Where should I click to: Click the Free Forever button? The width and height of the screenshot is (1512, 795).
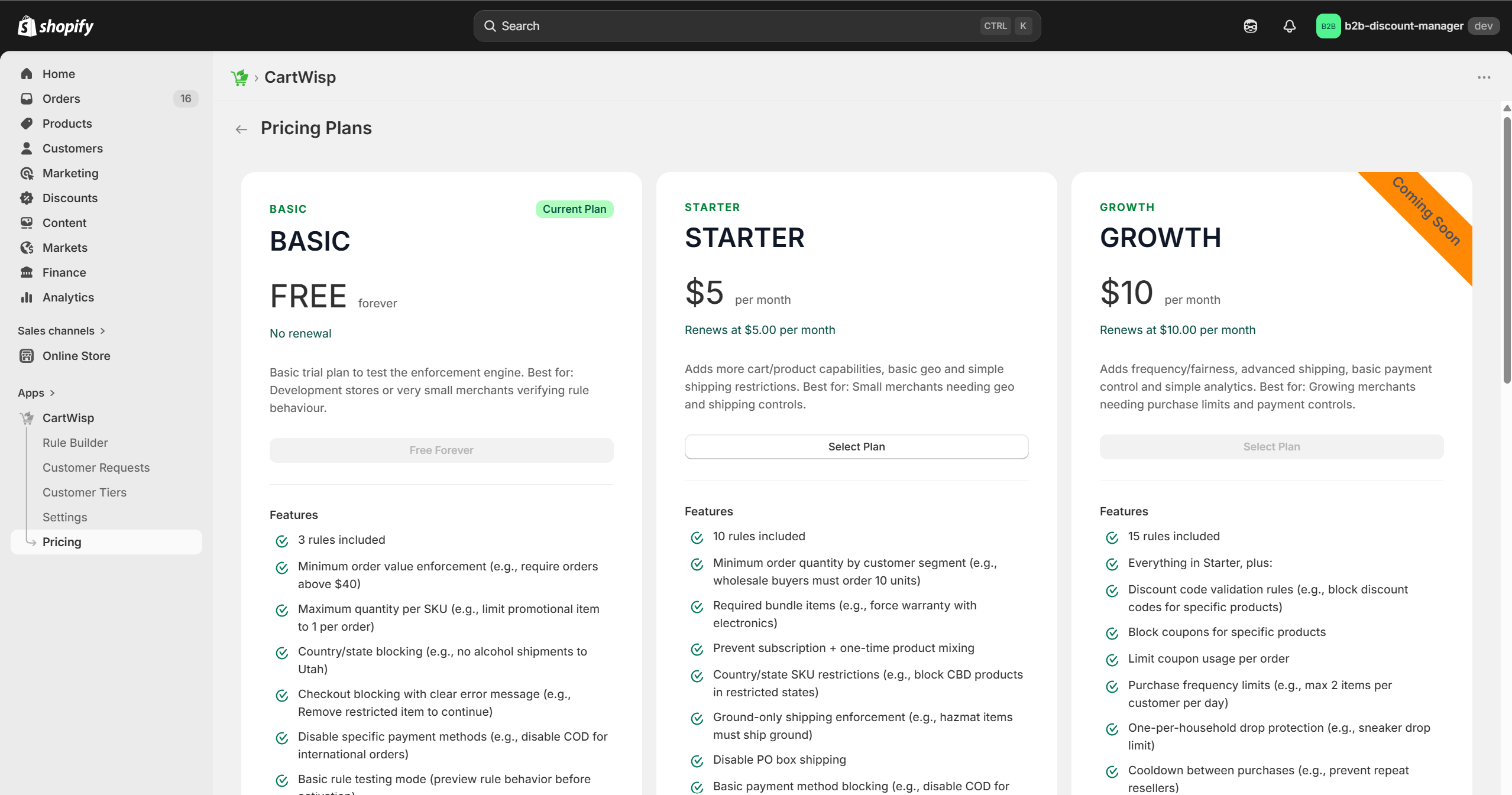pos(441,450)
